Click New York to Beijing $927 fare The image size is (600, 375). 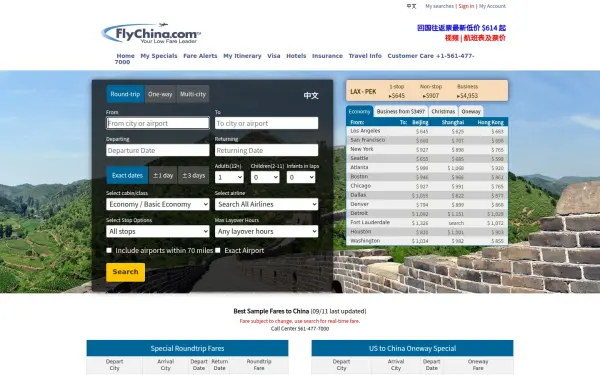pos(422,150)
